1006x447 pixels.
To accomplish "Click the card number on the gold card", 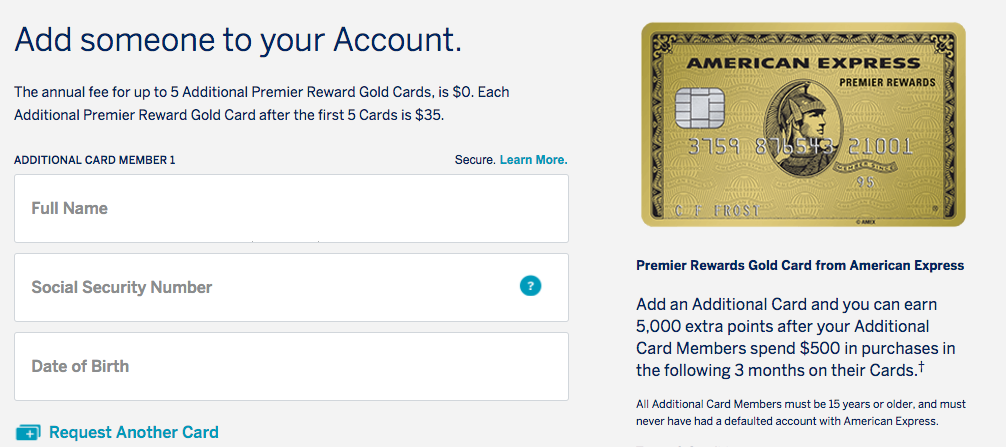I will click(800, 147).
